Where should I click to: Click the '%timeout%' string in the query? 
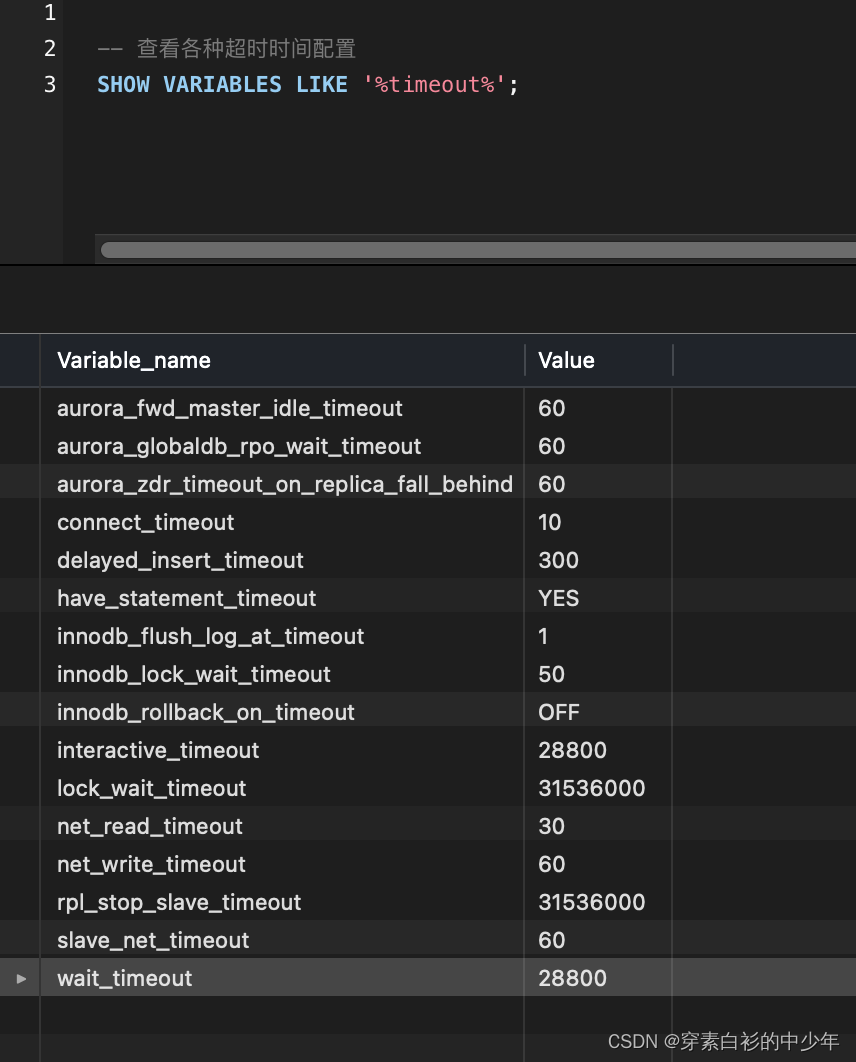[x=433, y=85]
